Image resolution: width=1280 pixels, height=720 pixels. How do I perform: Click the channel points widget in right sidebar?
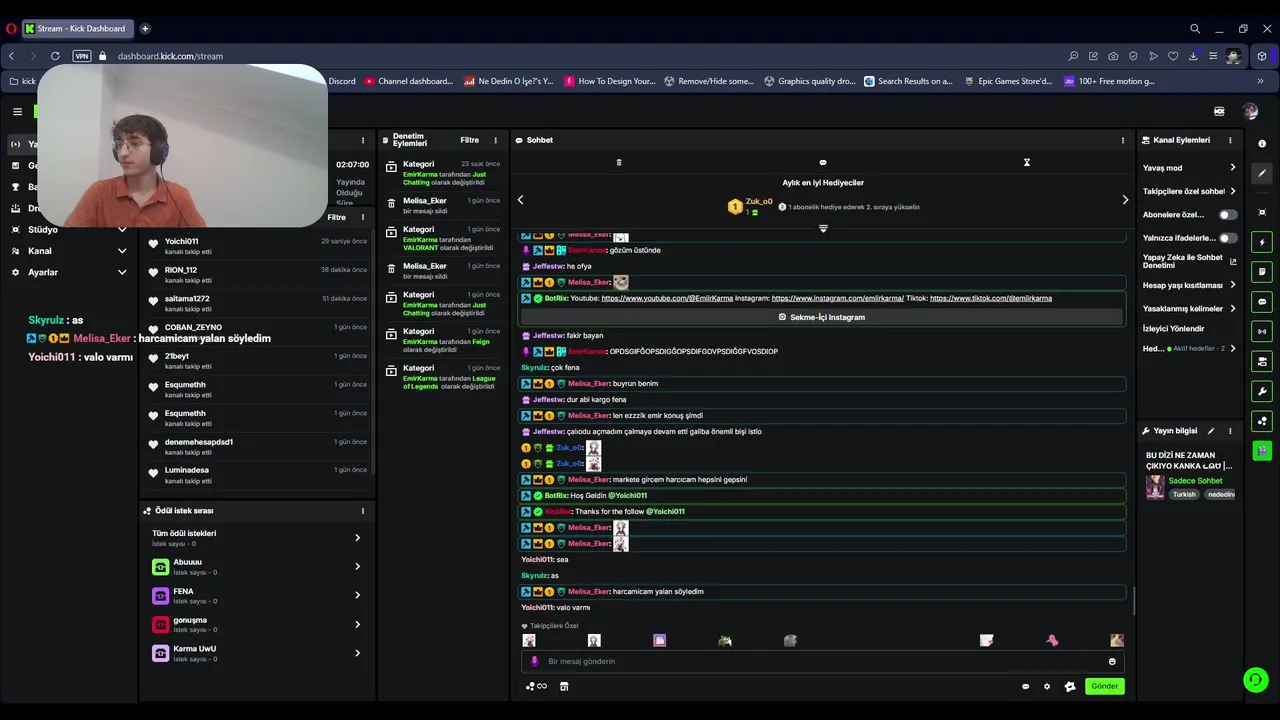coord(1262,421)
